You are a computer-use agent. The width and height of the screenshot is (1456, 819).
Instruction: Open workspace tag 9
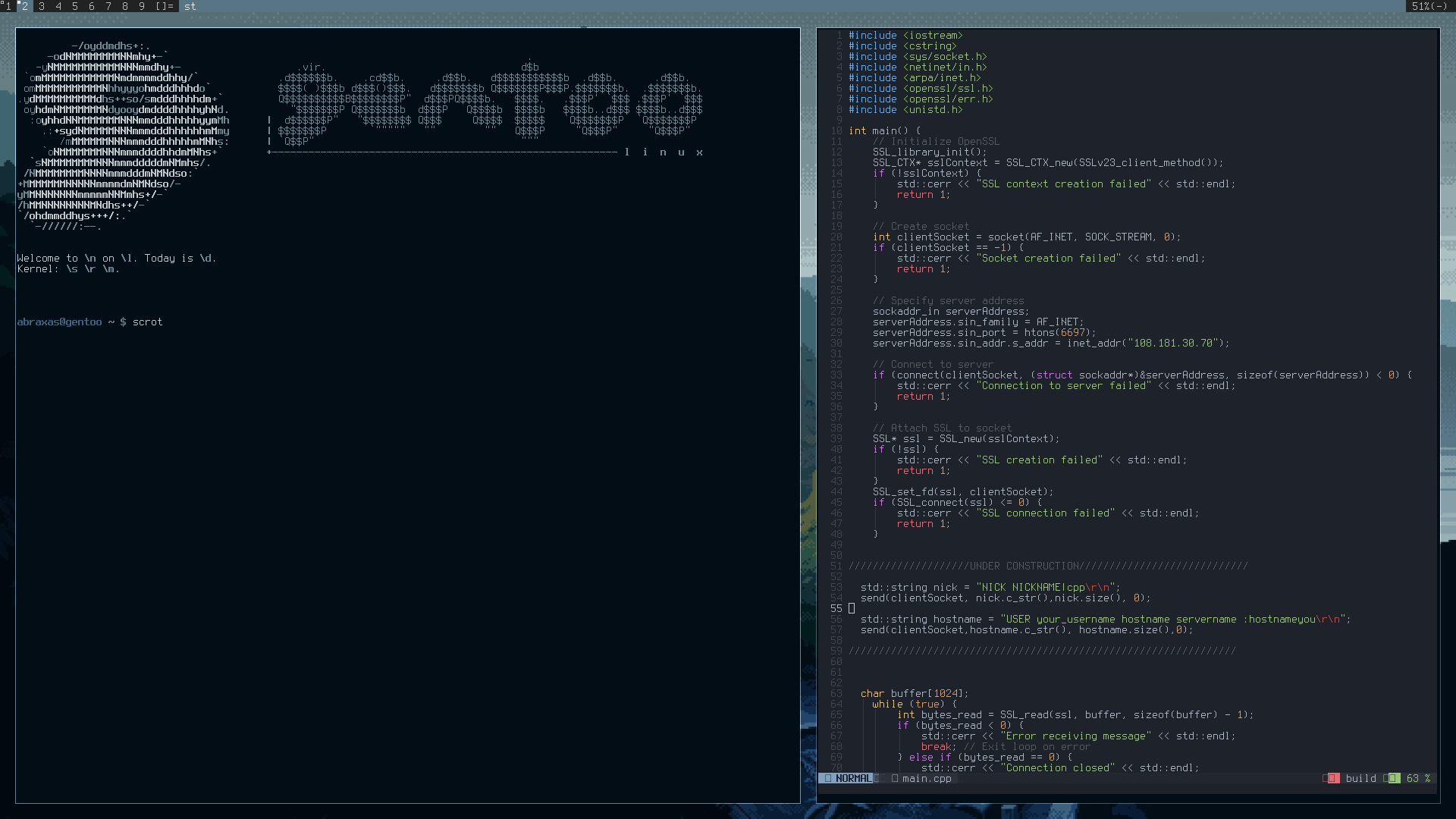pos(142,6)
